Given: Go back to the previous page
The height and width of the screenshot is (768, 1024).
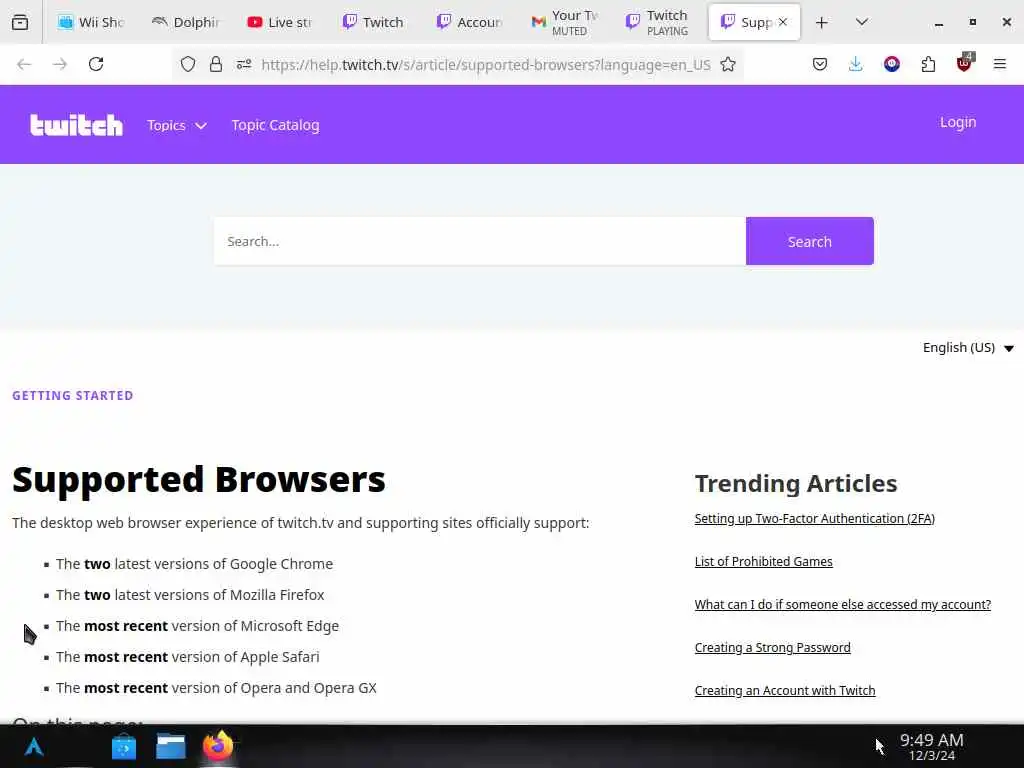Looking at the screenshot, I should pos(24,64).
